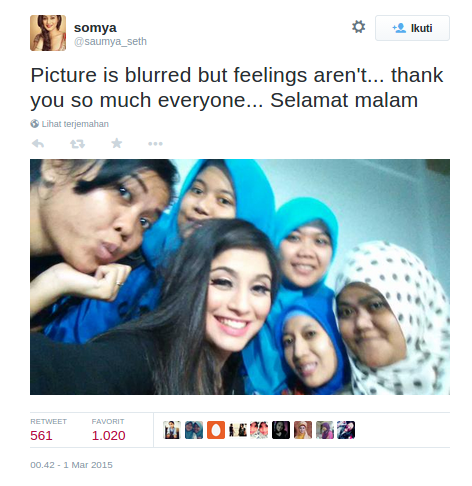Click the reply arrow icon
This screenshot has height=486, width=472.
click(x=38, y=144)
